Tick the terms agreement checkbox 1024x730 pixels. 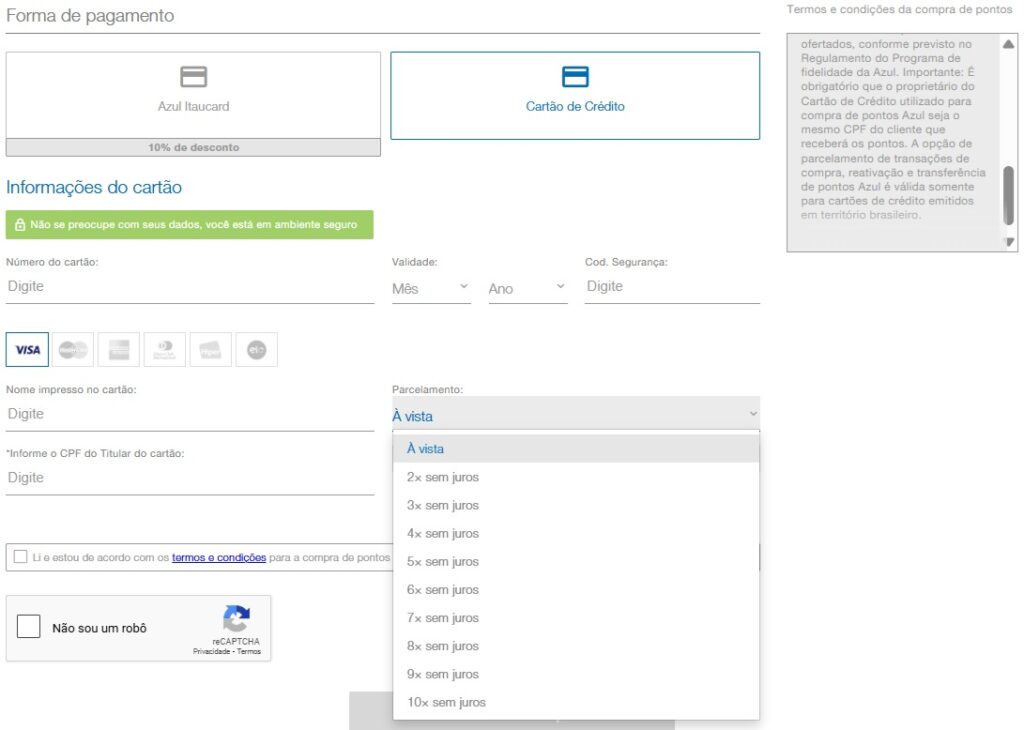coord(21,557)
